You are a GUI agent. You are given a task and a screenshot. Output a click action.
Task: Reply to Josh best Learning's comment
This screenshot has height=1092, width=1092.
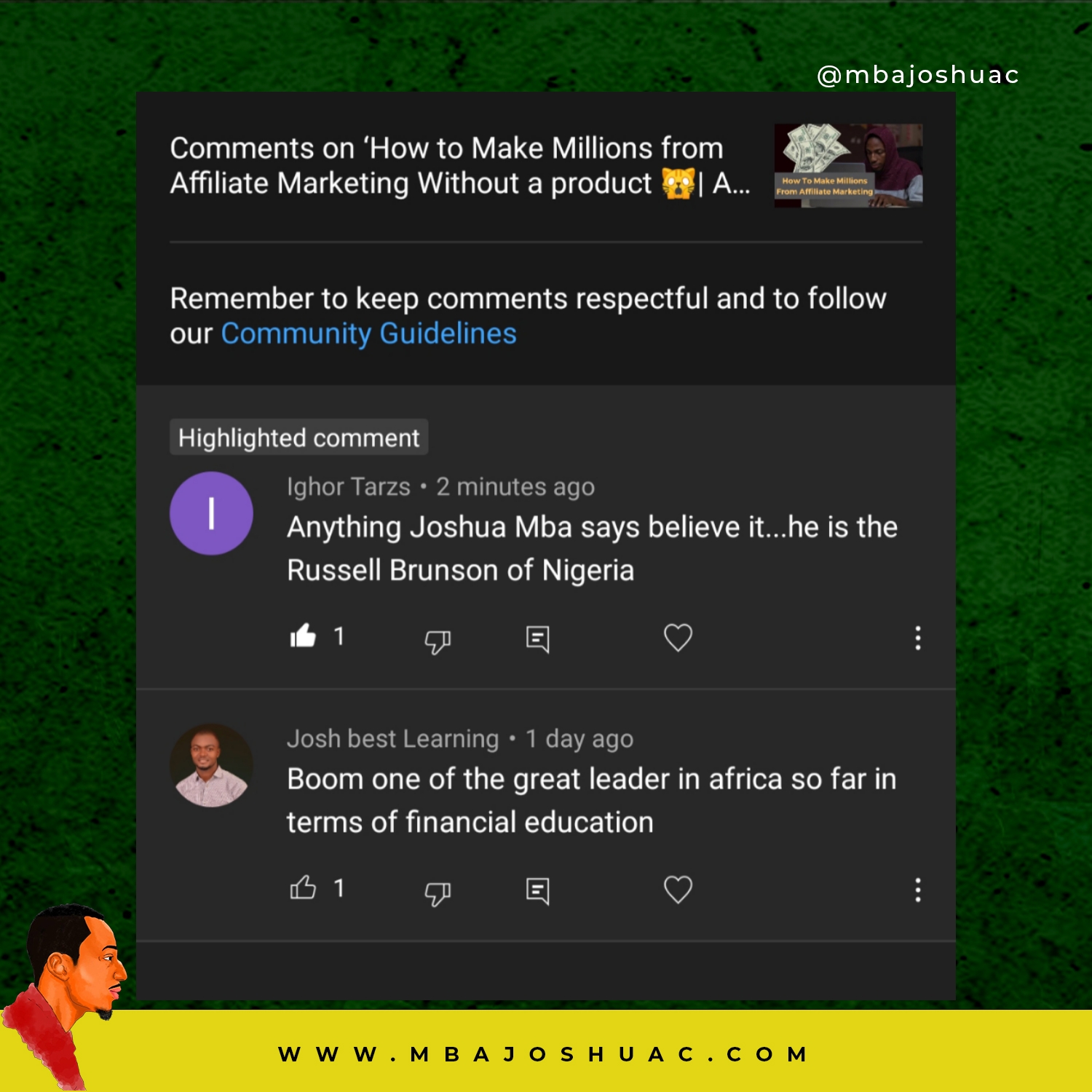pyautogui.click(x=537, y=891)
